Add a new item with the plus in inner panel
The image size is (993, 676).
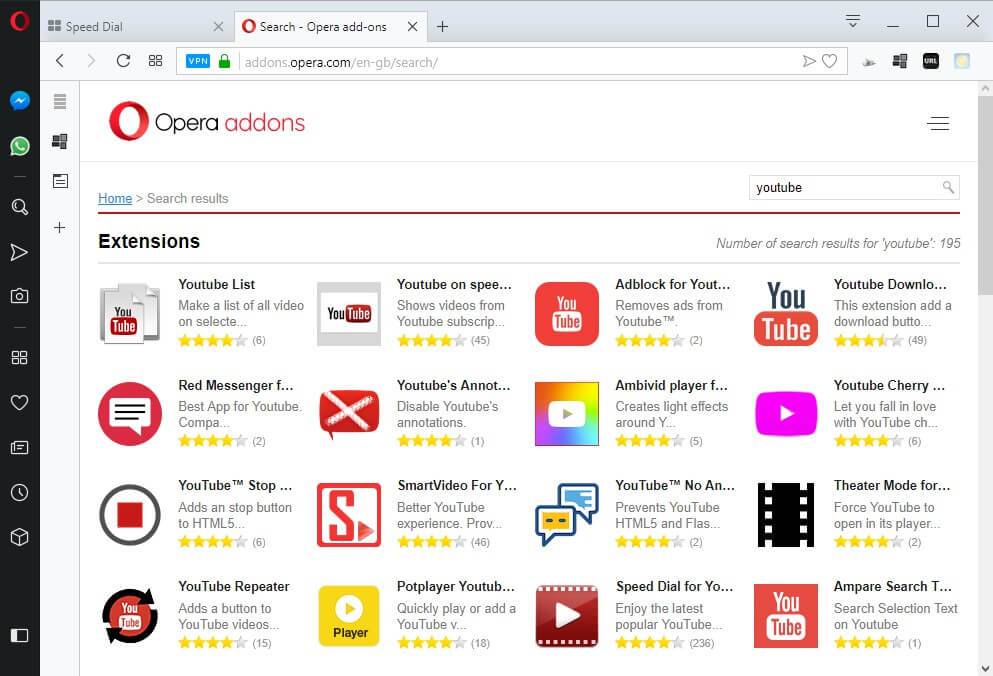click(x=60, y=227)
